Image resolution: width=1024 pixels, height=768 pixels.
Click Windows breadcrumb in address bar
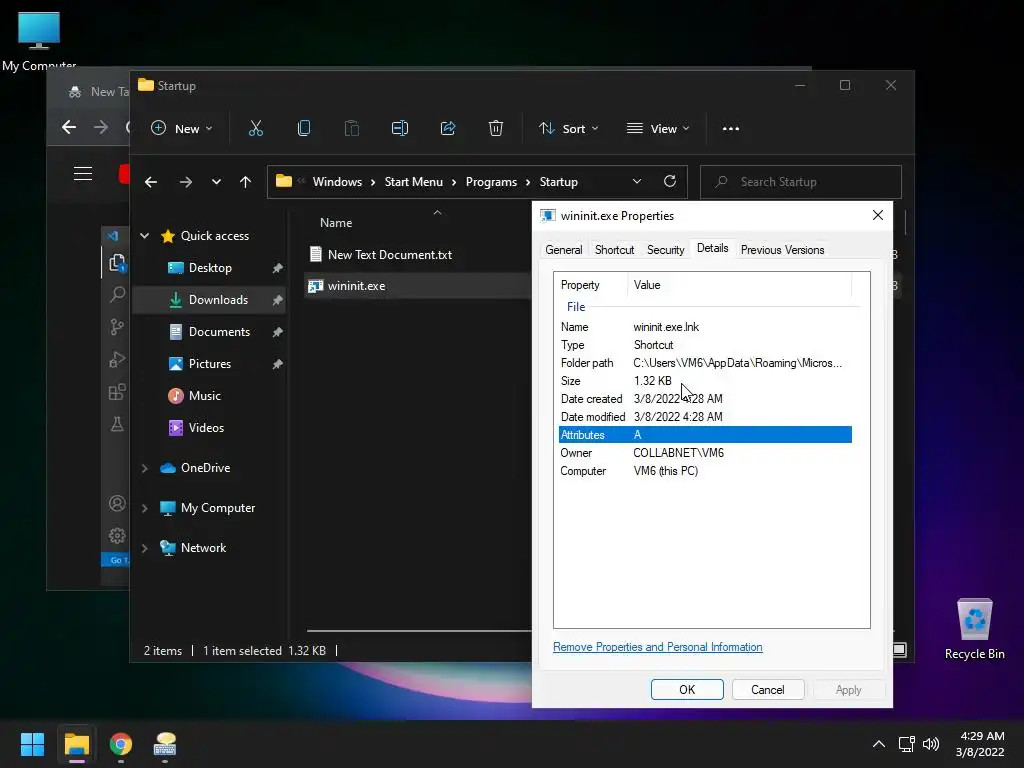(337, 182)
